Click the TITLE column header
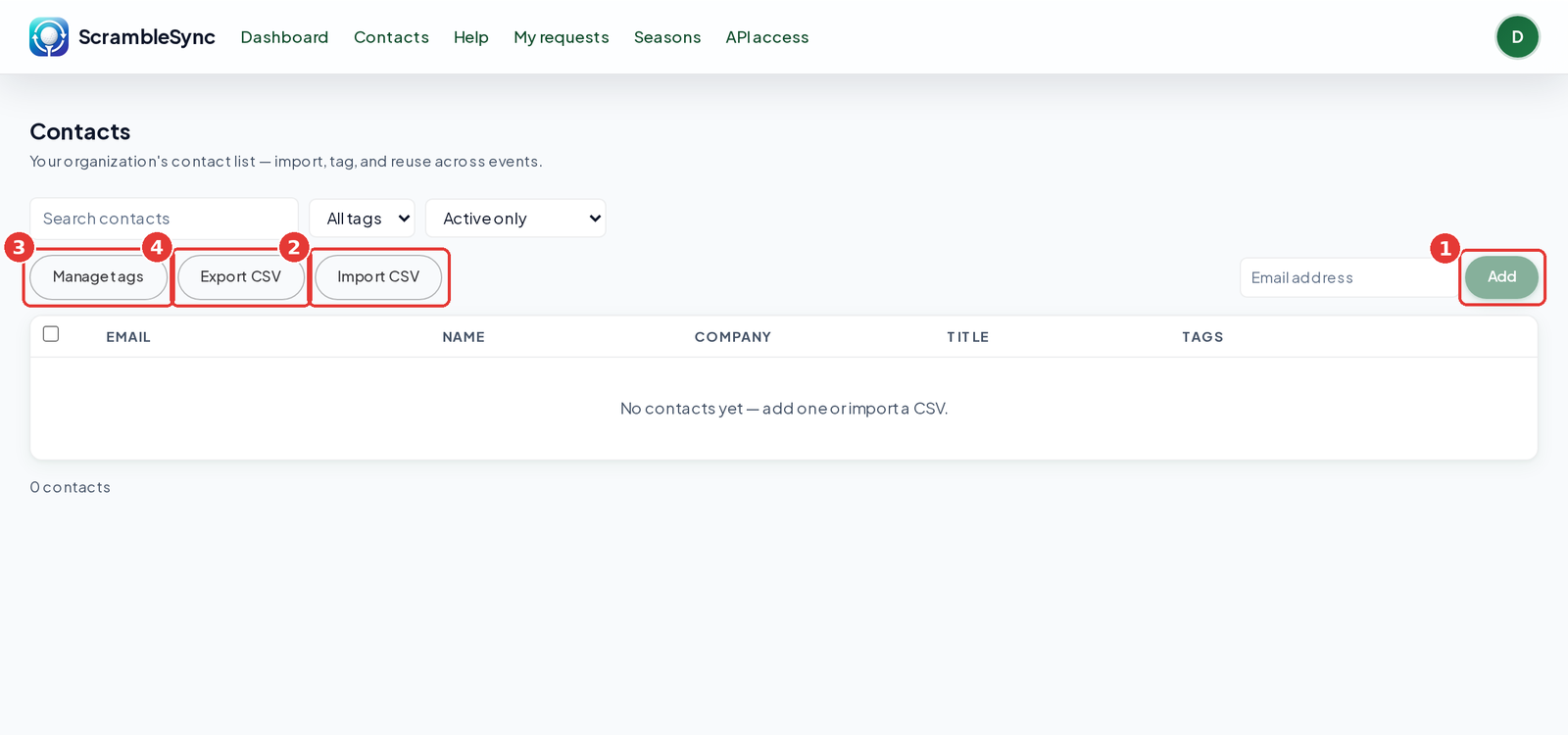This screenshot has height=735, width=1568. tap(967, 337)
